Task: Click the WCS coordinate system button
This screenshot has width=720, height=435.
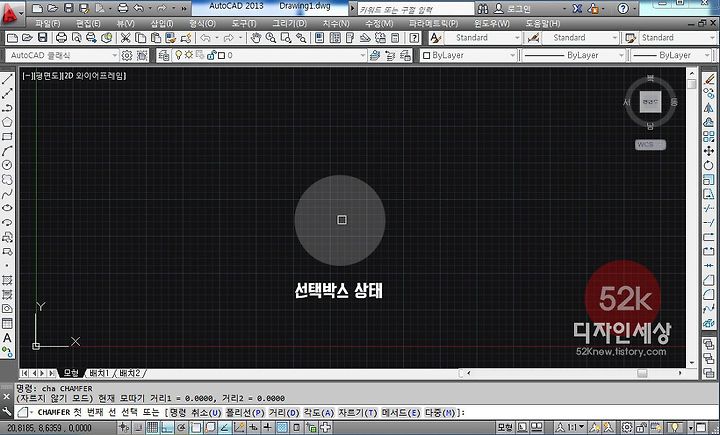Action: click(650, 145)
